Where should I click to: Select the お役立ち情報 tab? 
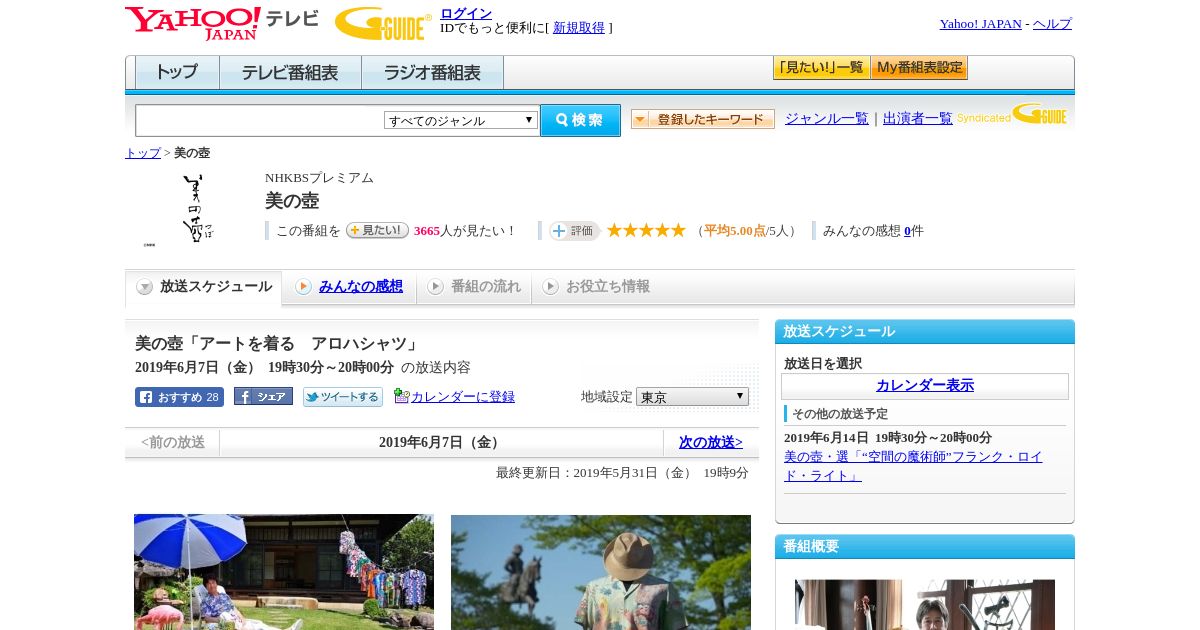click(596, 287)
